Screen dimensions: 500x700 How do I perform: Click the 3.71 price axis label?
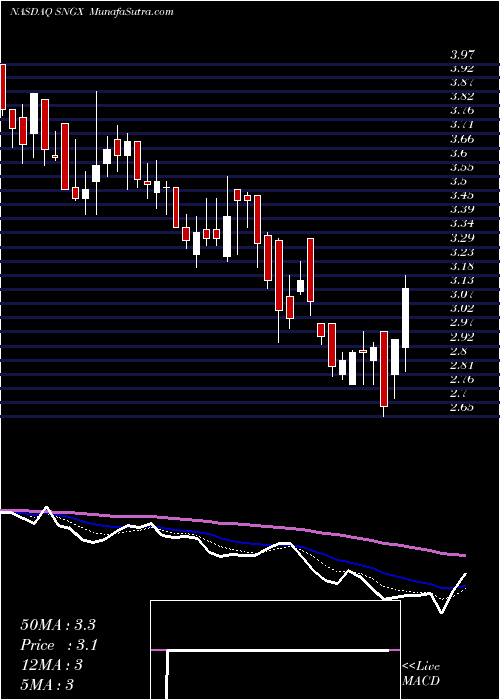[x=462, y=125]
